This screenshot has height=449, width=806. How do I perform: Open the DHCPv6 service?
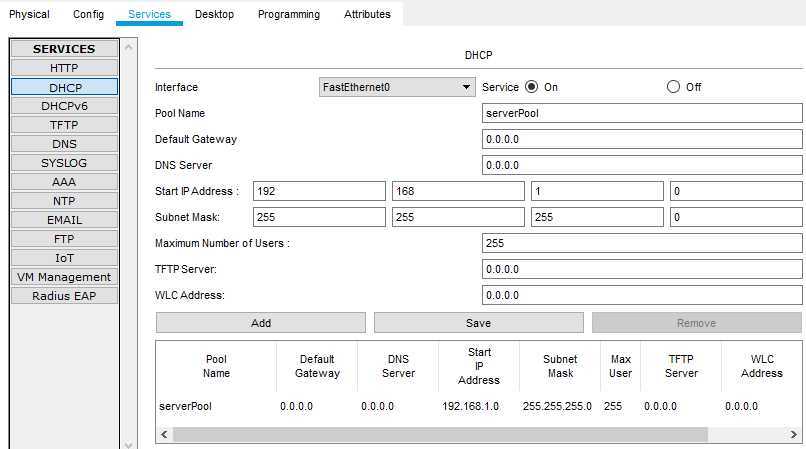point(64,106)
